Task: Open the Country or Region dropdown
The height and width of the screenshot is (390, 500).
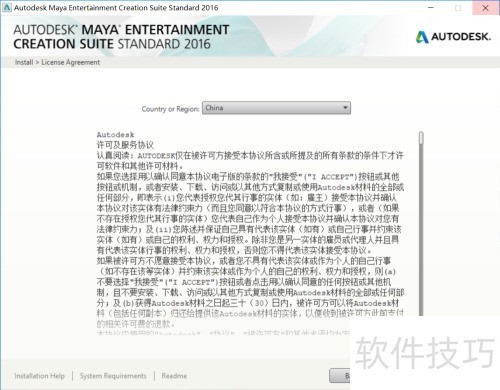Action: coord(276,108)
